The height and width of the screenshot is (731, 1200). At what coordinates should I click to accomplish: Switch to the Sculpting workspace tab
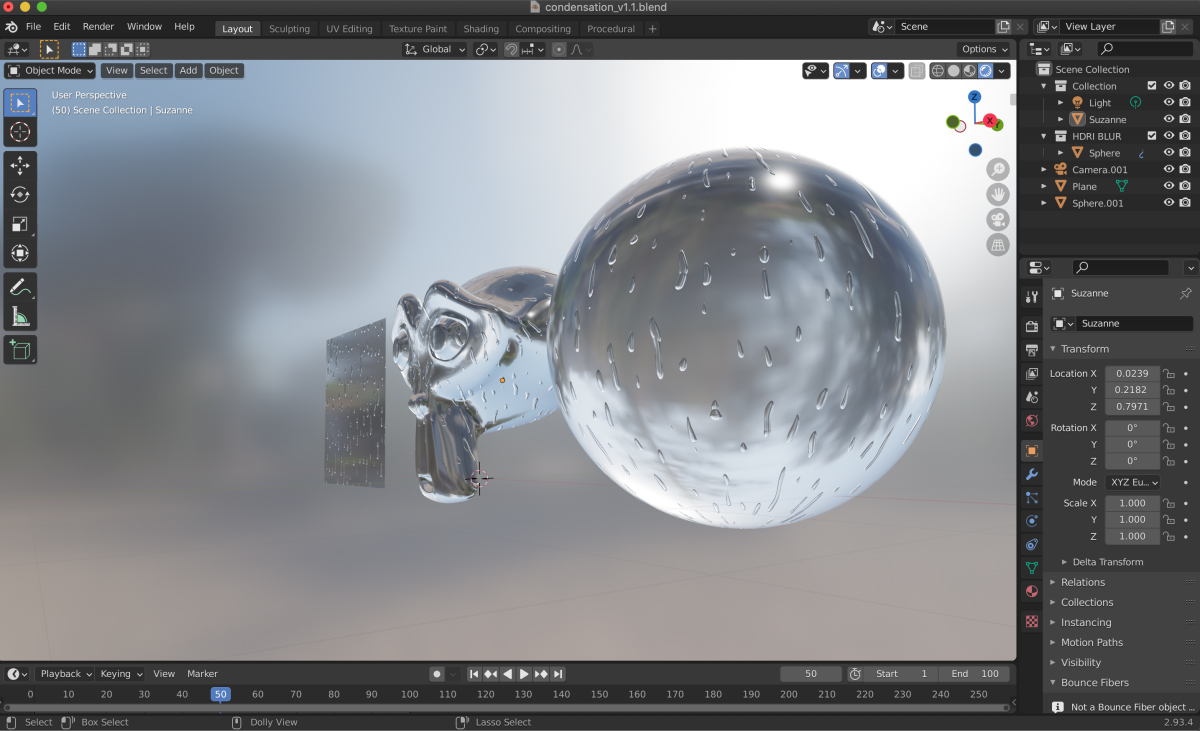click(289, 29)
